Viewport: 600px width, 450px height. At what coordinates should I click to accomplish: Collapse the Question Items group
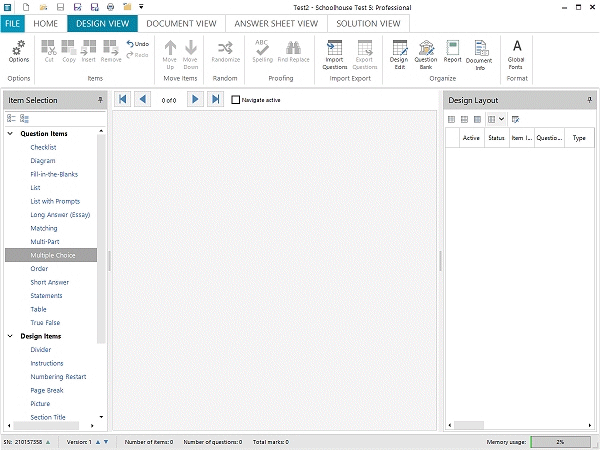[11, 133]
